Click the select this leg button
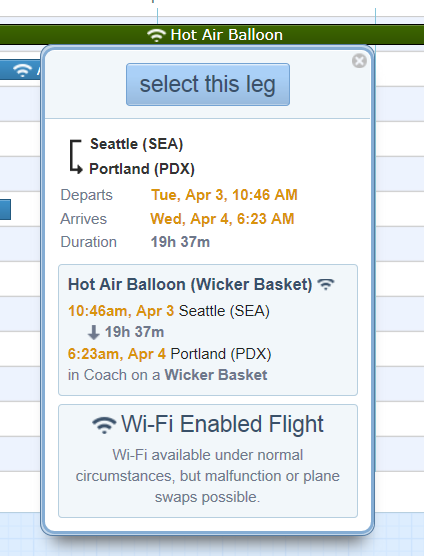Screen dimensions: 424x556 pyautogui.click(x=208, y=84)
